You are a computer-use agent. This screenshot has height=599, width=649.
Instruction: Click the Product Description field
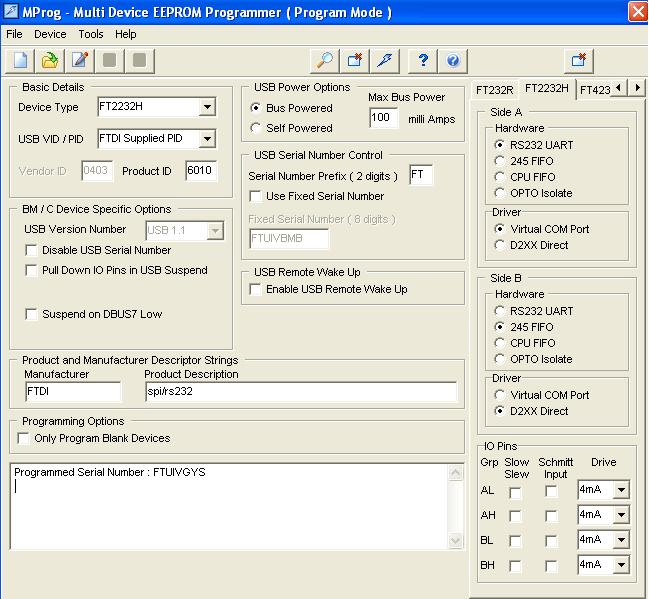tap(301, 392)
